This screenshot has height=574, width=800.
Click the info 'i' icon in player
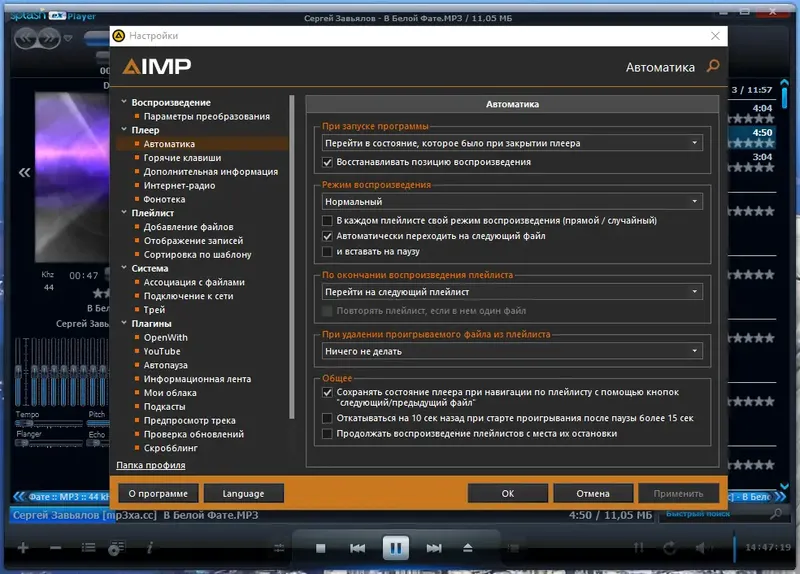point(149,548)
